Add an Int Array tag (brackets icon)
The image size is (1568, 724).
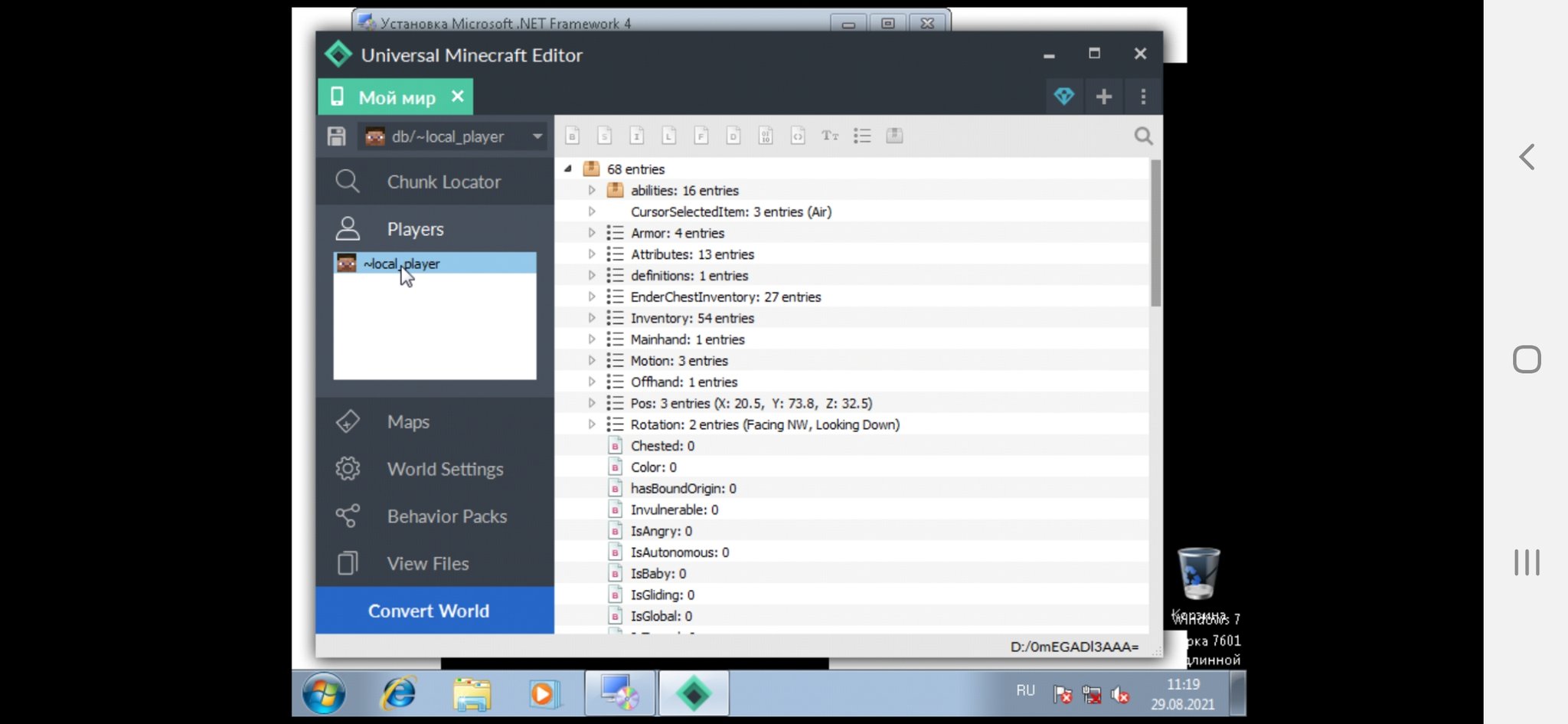tap(798, 136)
